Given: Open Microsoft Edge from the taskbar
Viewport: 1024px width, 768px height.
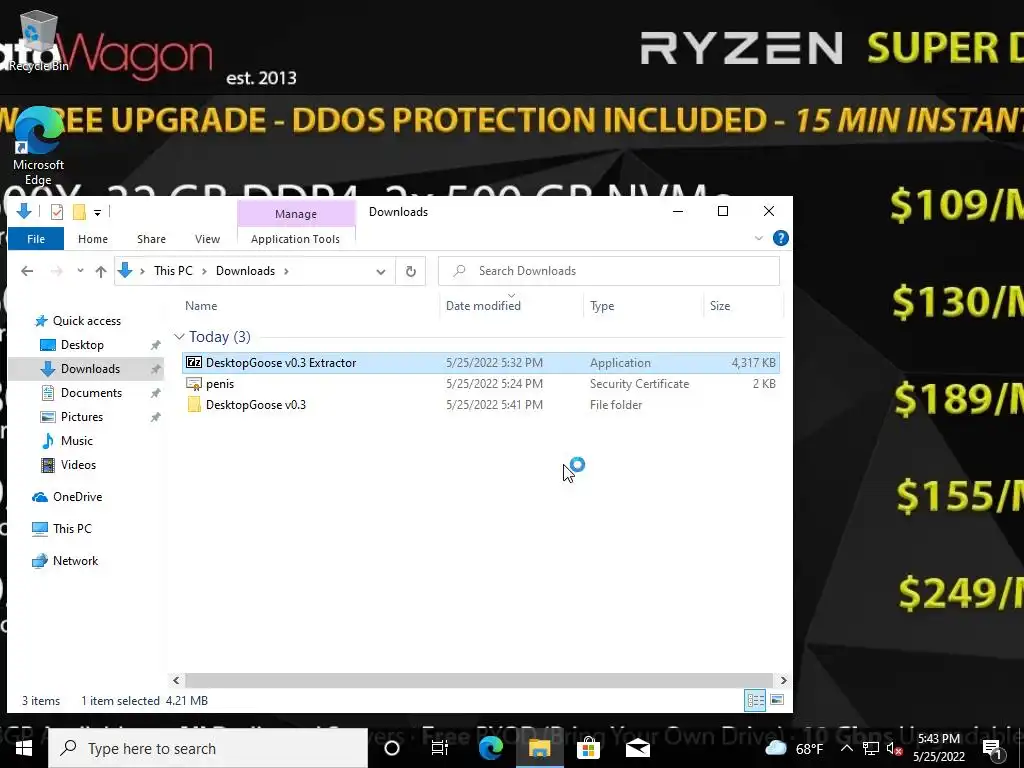Looking at the screenshot, I should click(x=490, y=748).
